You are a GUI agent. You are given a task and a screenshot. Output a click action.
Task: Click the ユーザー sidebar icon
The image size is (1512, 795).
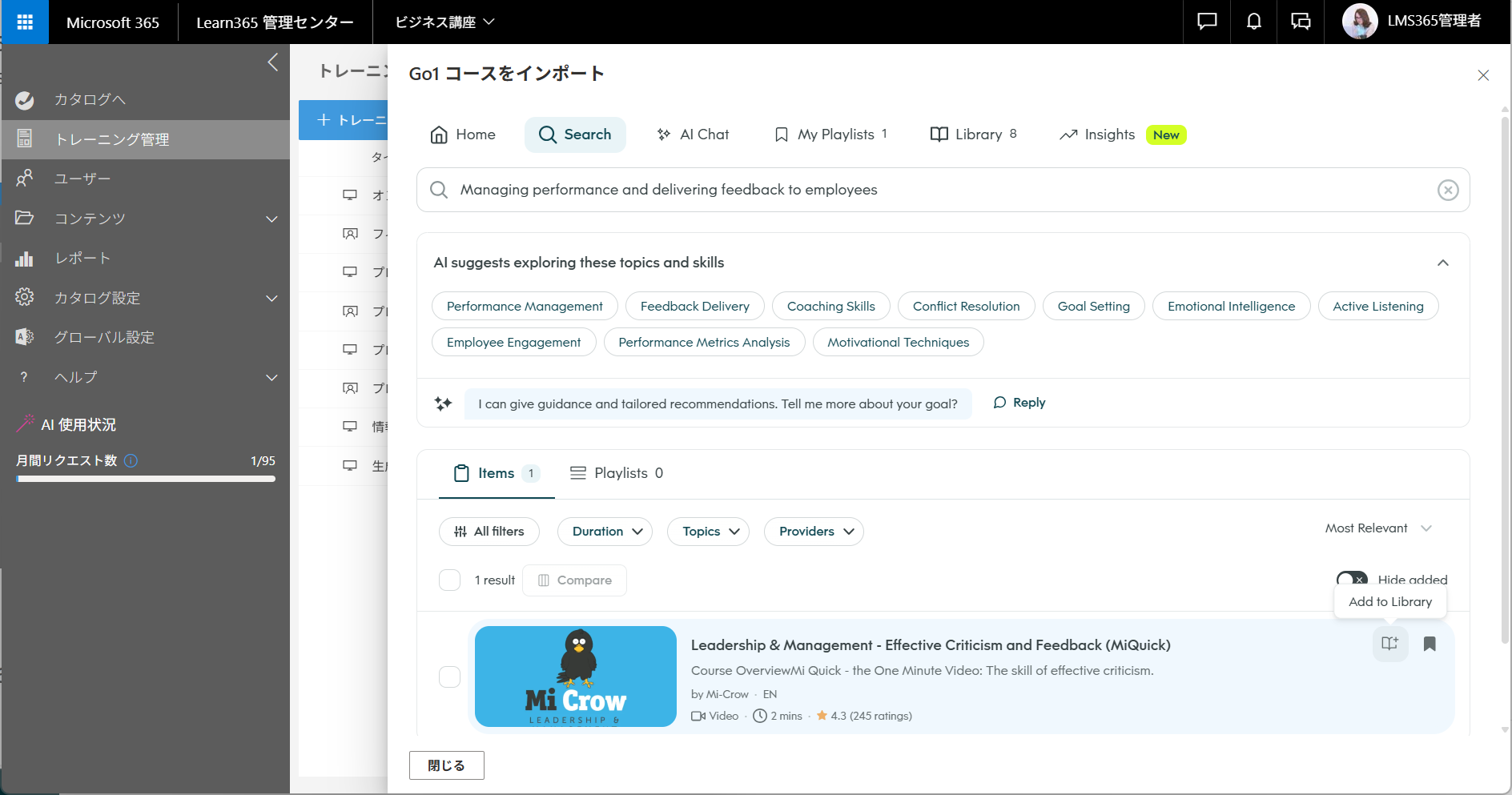point(25,179)
